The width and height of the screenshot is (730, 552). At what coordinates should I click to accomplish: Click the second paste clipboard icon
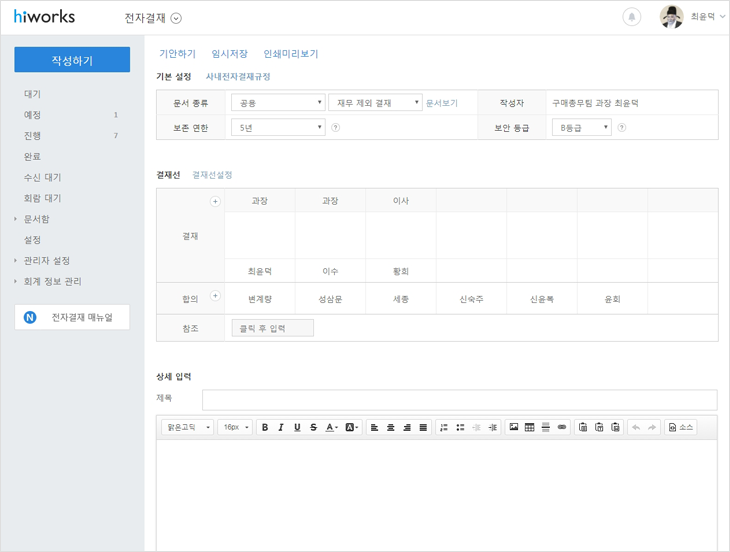point(599,427)
